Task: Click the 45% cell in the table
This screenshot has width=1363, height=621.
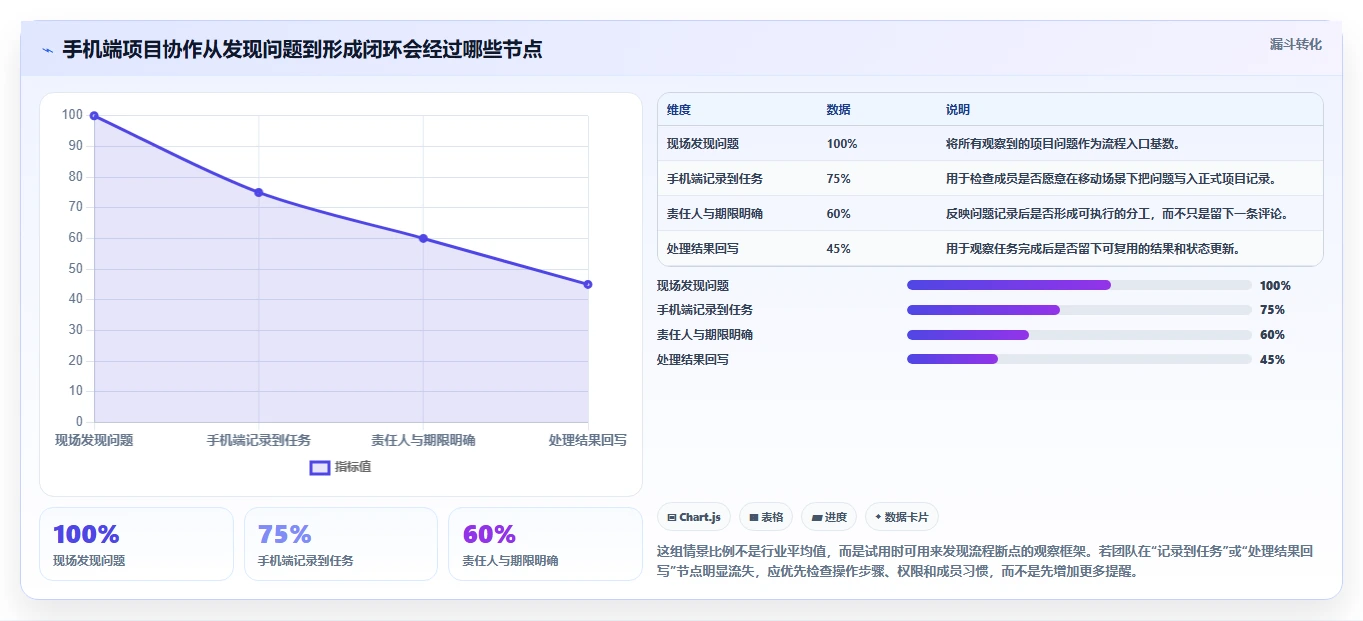Action: click(839, 249)
